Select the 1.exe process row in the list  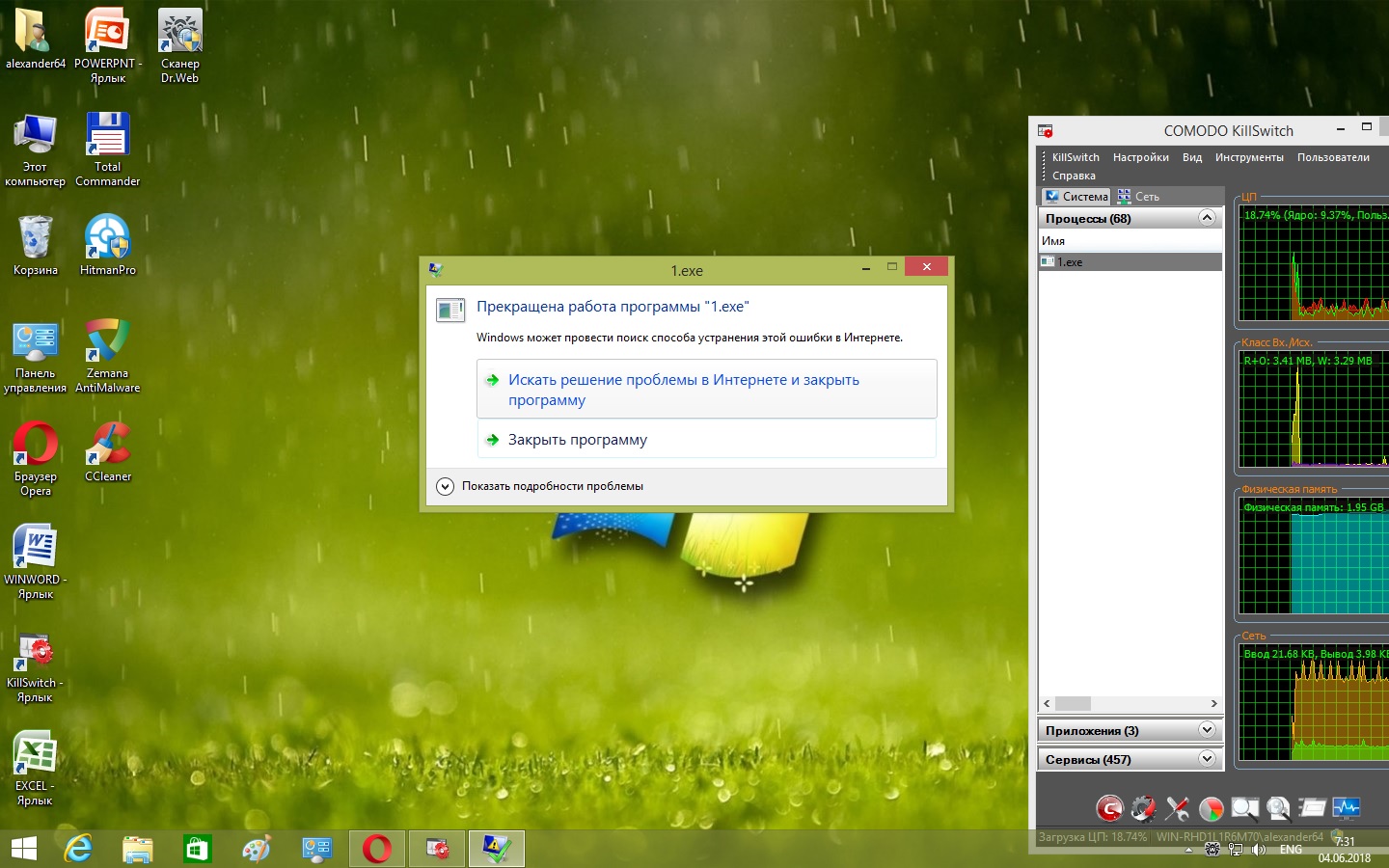pos(1129,262)
